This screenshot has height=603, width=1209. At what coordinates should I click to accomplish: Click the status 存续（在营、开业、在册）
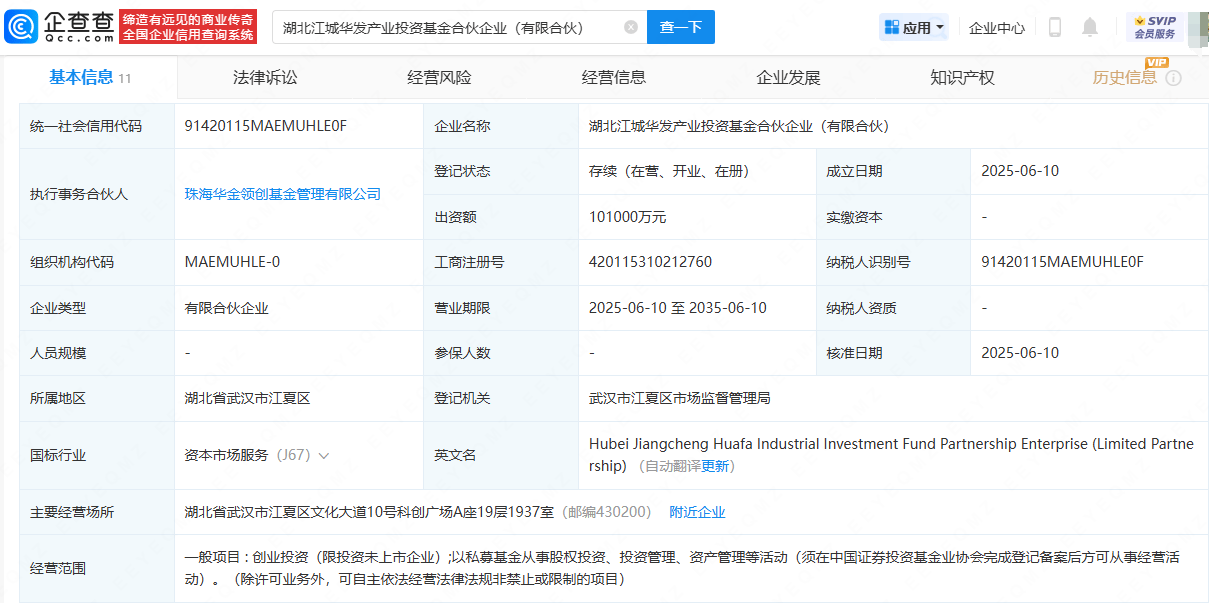[x=669, y=171]
